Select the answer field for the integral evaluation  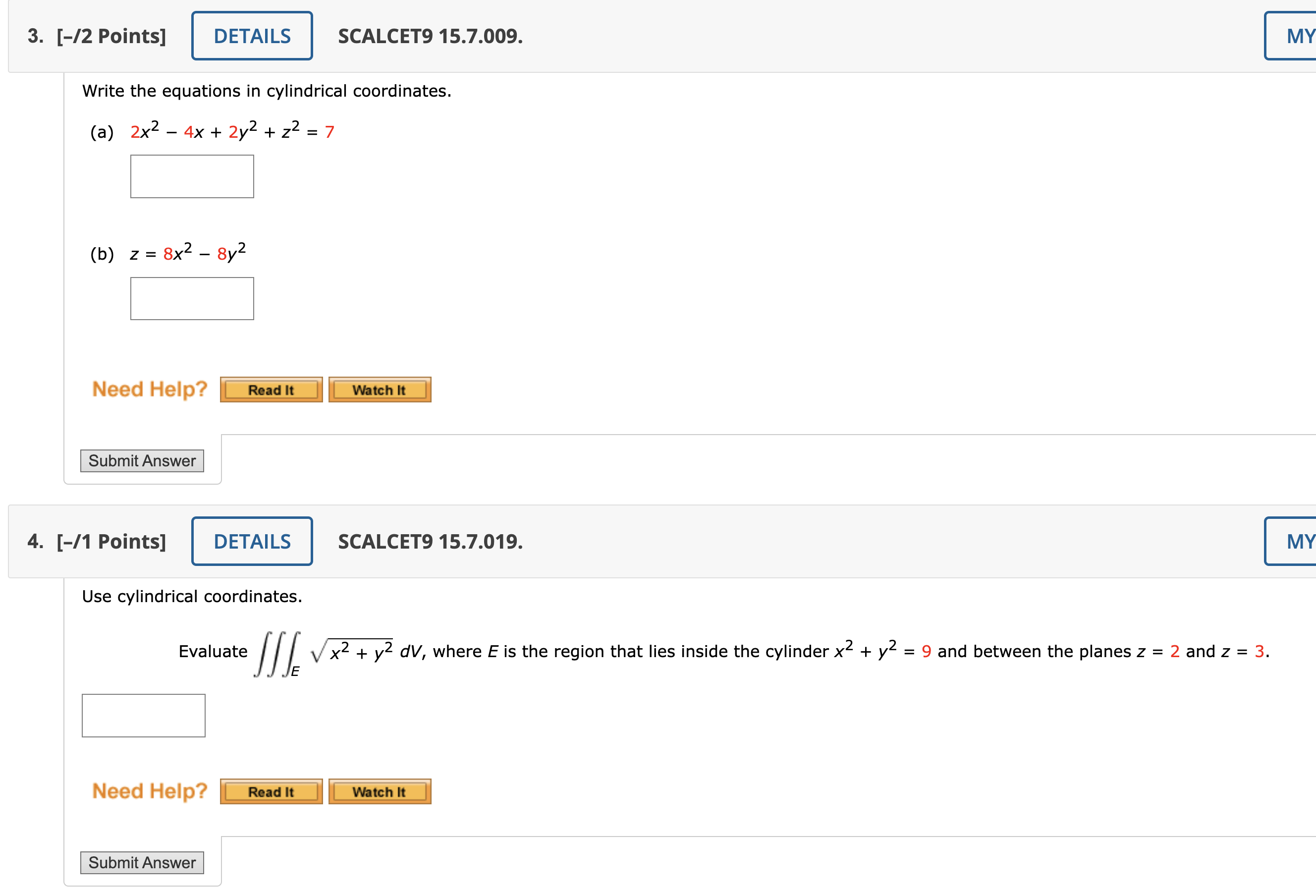coord(143,715)
